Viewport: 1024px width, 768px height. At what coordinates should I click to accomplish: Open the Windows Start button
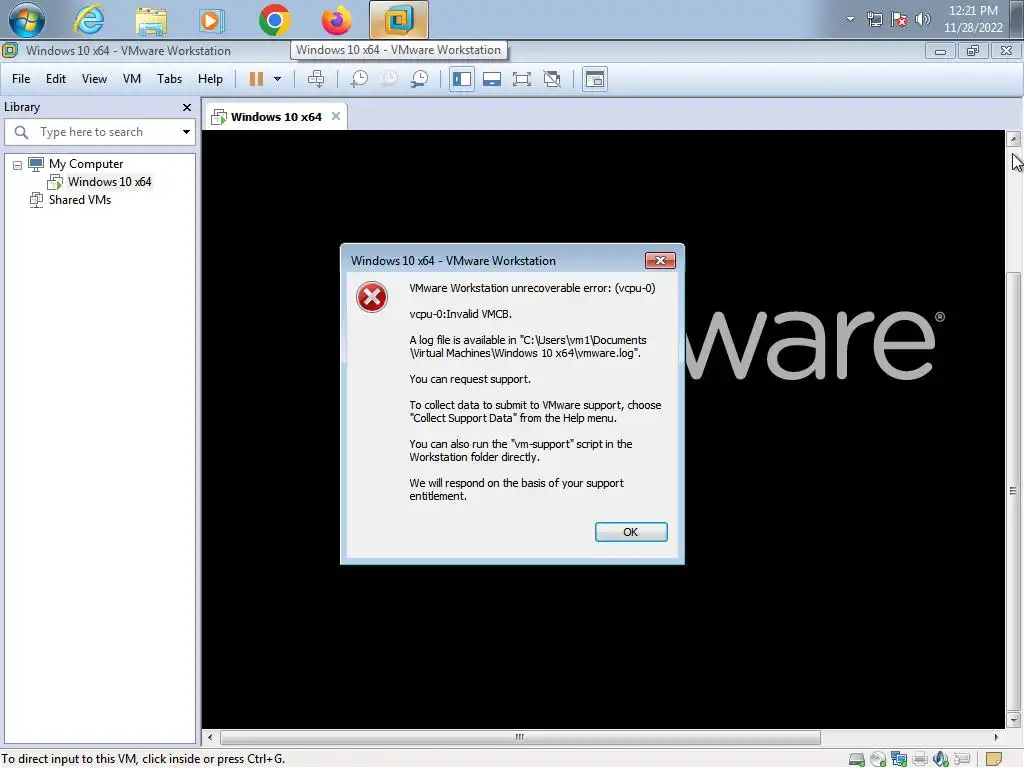coord(26,19)
